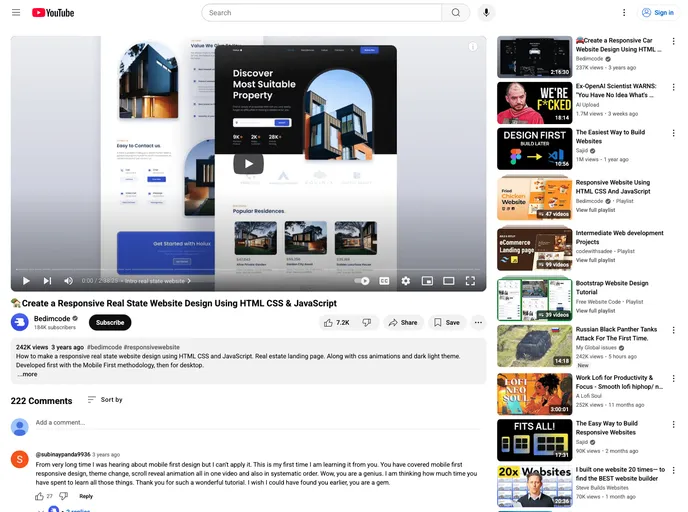Click the #bedimcode hashtag

tap(104, 347)
